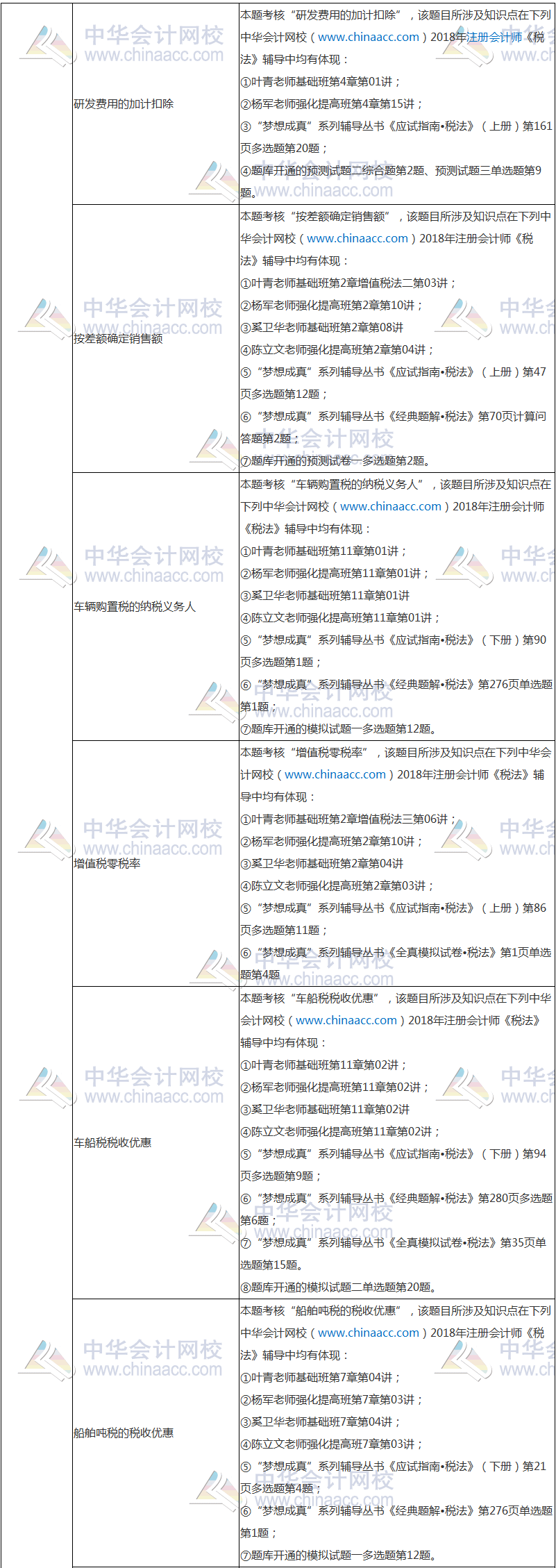
Task: Click line ③奚卫华老师基础班第2章第08讲
Action: point(322,328)
